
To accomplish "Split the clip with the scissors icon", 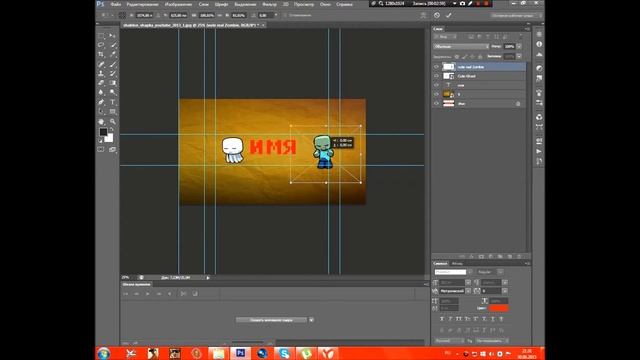I will (183, 293).
